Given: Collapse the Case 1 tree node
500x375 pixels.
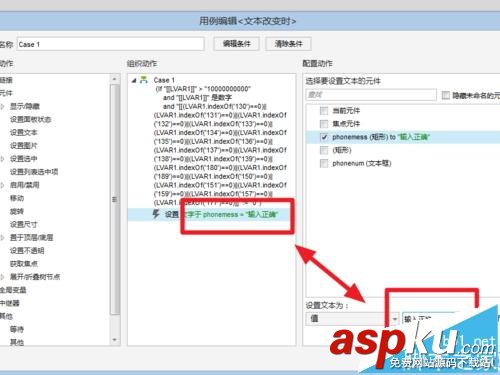Looking at the screenshot, I should click(134, 80).
